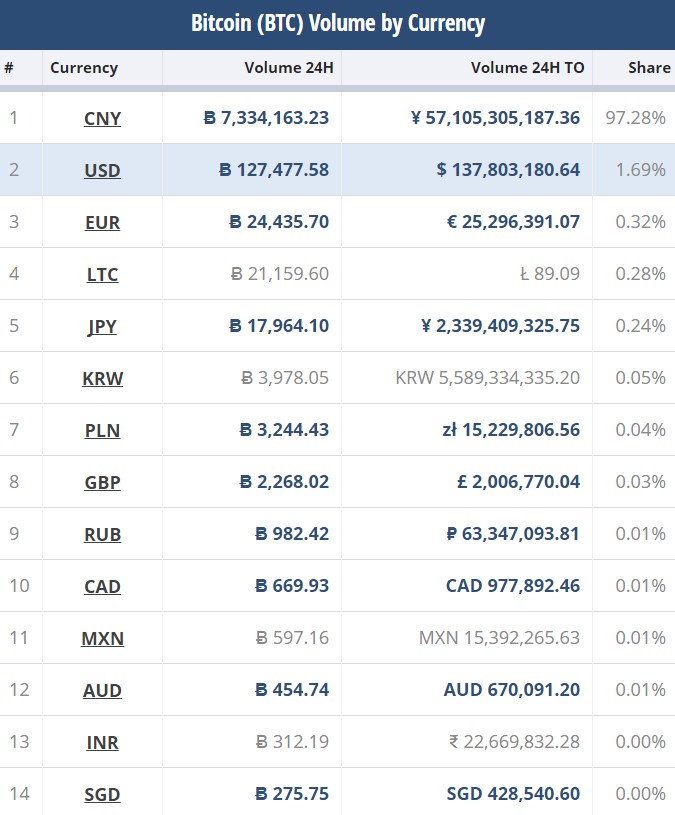
Task: Select the 0.04% share value
Action: [641, 430]
